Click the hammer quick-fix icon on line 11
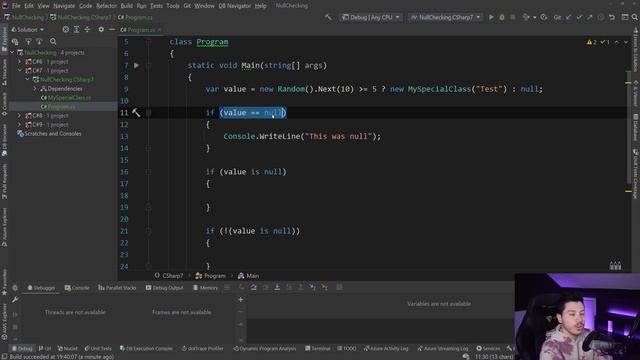 tap(136, 113)
